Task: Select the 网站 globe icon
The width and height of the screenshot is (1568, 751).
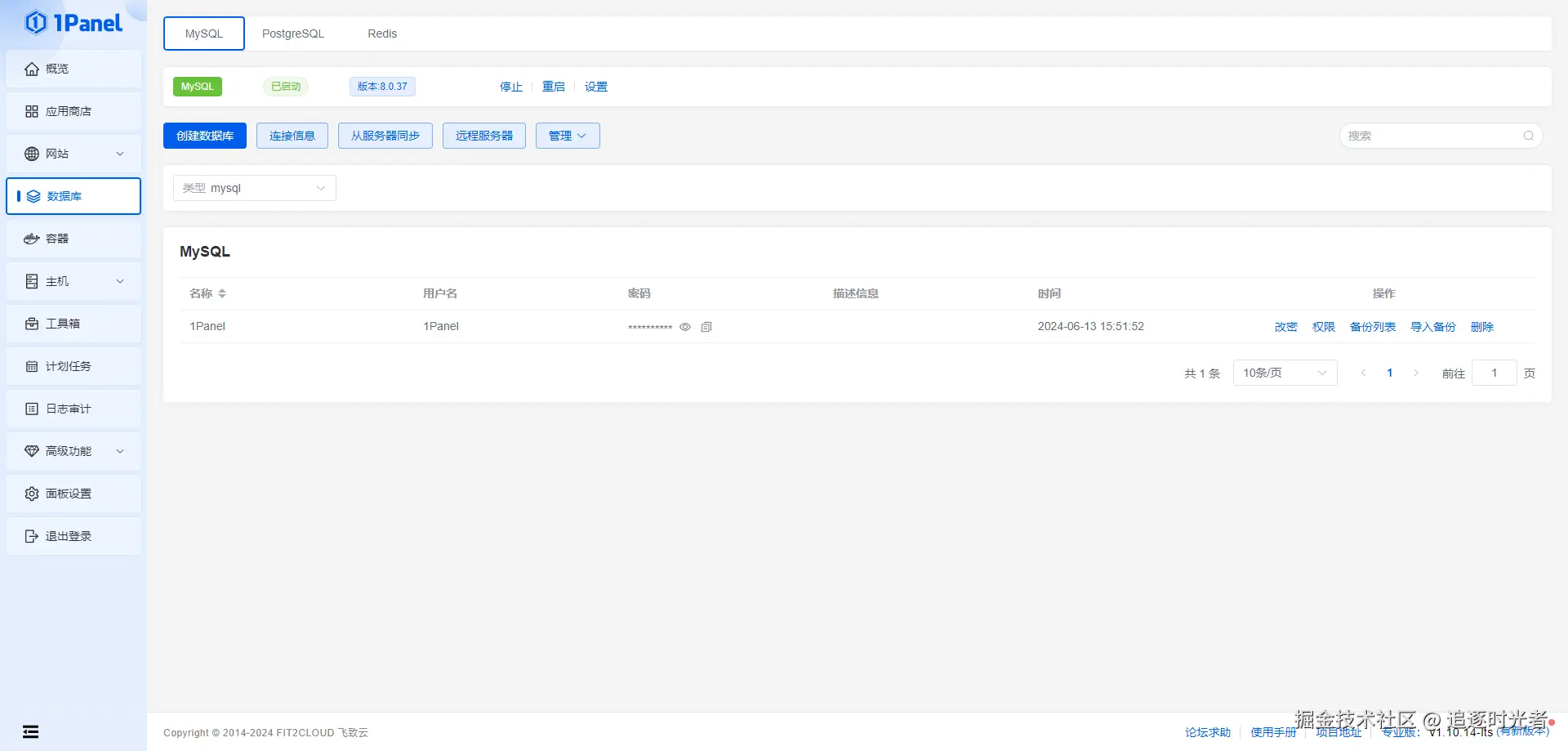Action: (32, 154)
